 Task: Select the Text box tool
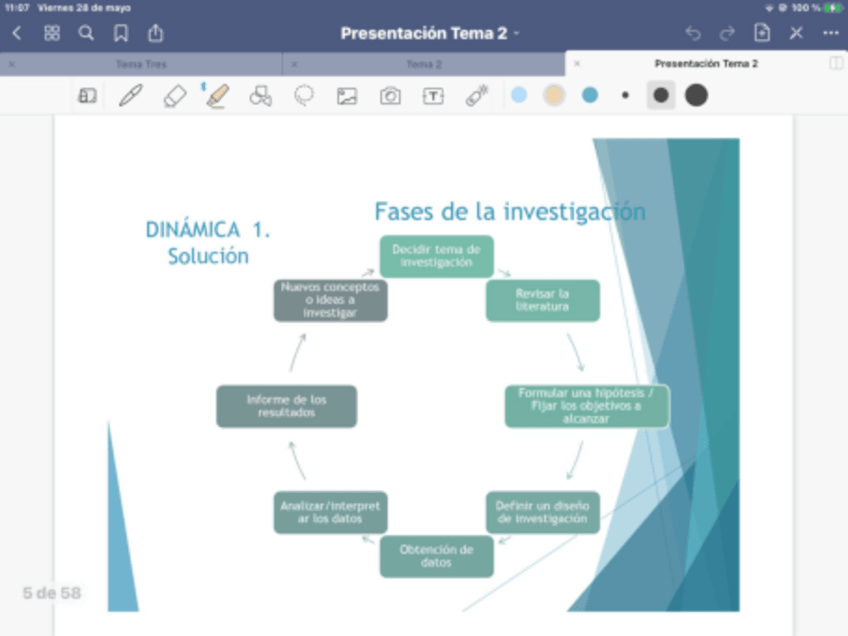click(433, 96)
